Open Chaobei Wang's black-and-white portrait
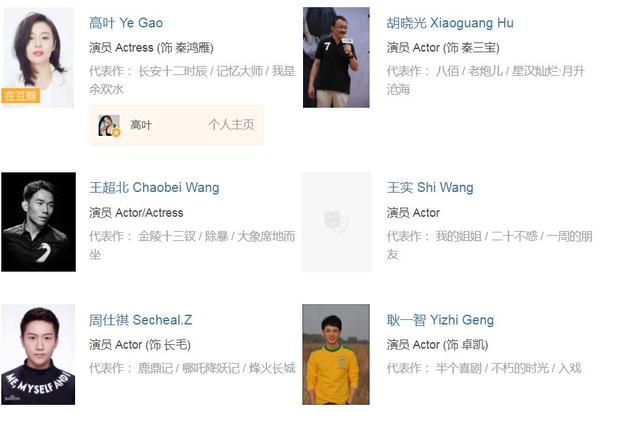The image size is (640, 429). (38, 222)
